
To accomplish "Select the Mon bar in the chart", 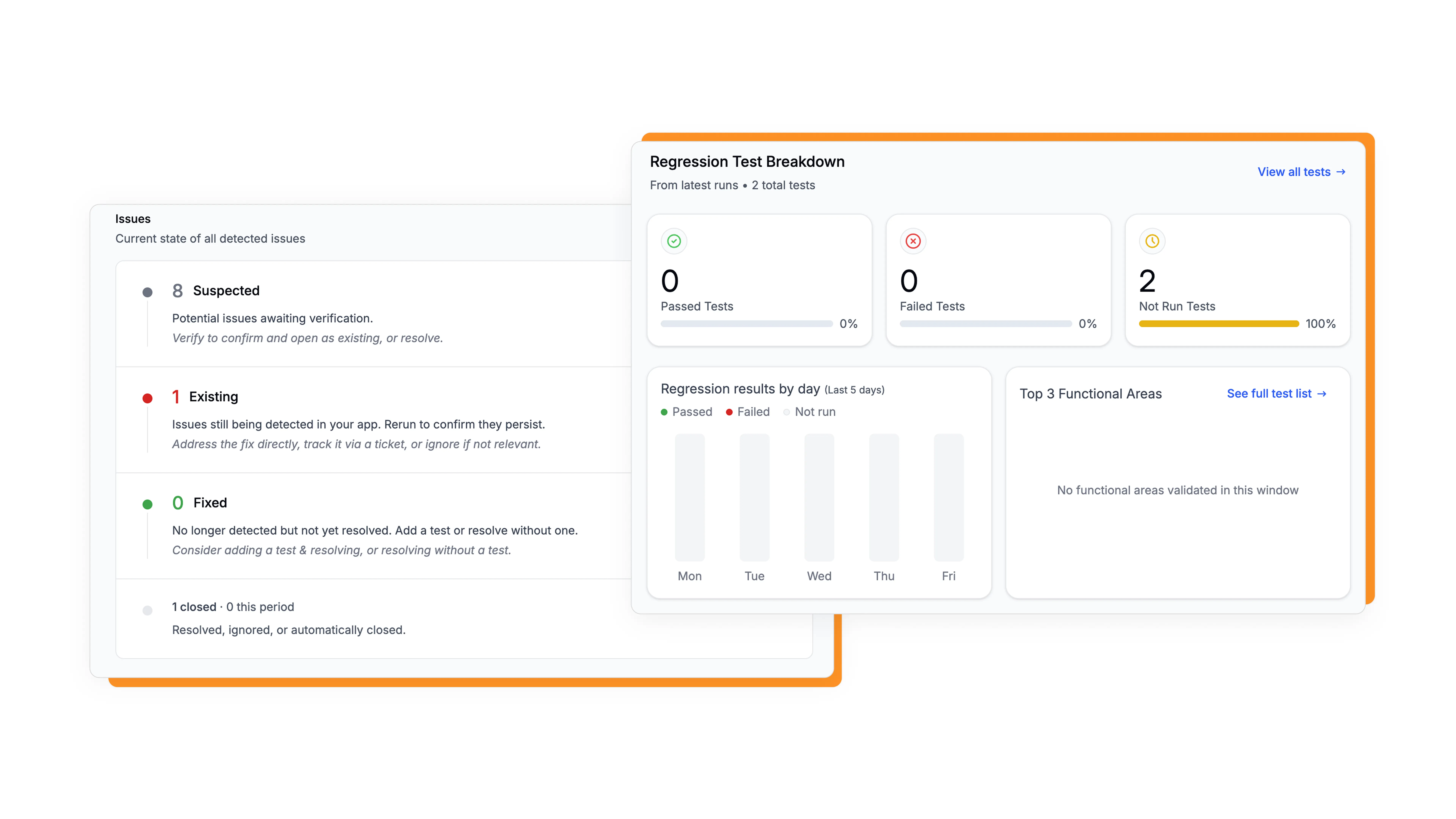I will pos(690,497).
